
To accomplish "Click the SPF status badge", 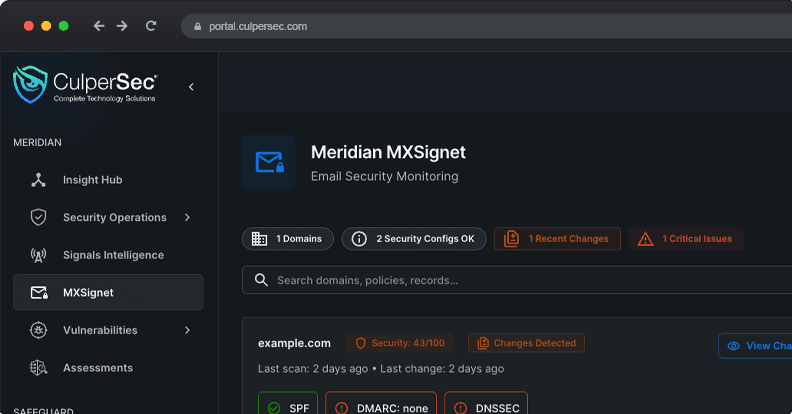I will click(x=288, y=403).
